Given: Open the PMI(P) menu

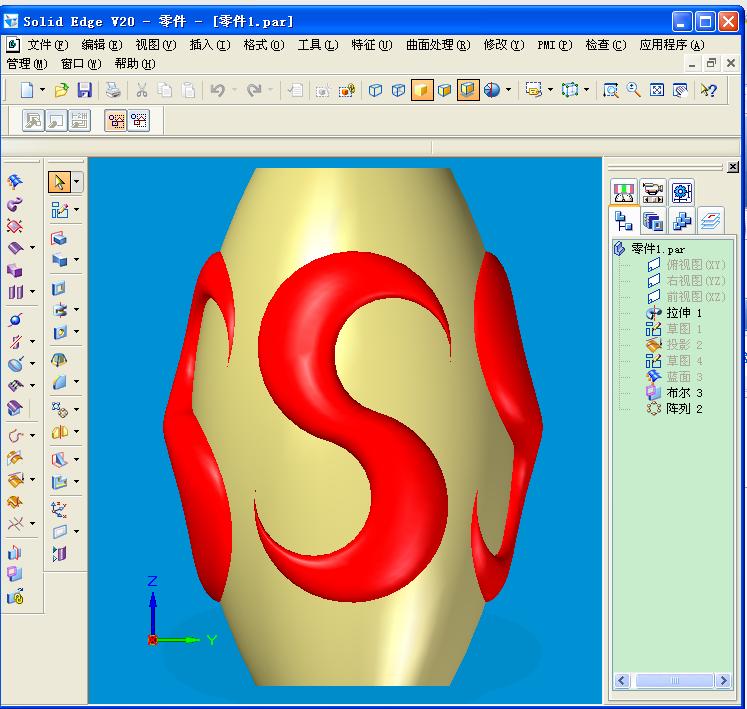Looking at the screenshot, I should 555,45.
